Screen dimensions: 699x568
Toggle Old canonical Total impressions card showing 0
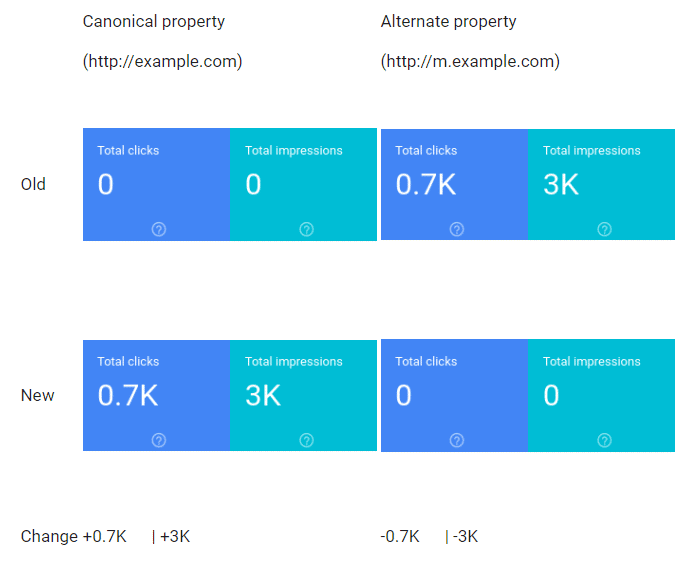click(304, 185)
